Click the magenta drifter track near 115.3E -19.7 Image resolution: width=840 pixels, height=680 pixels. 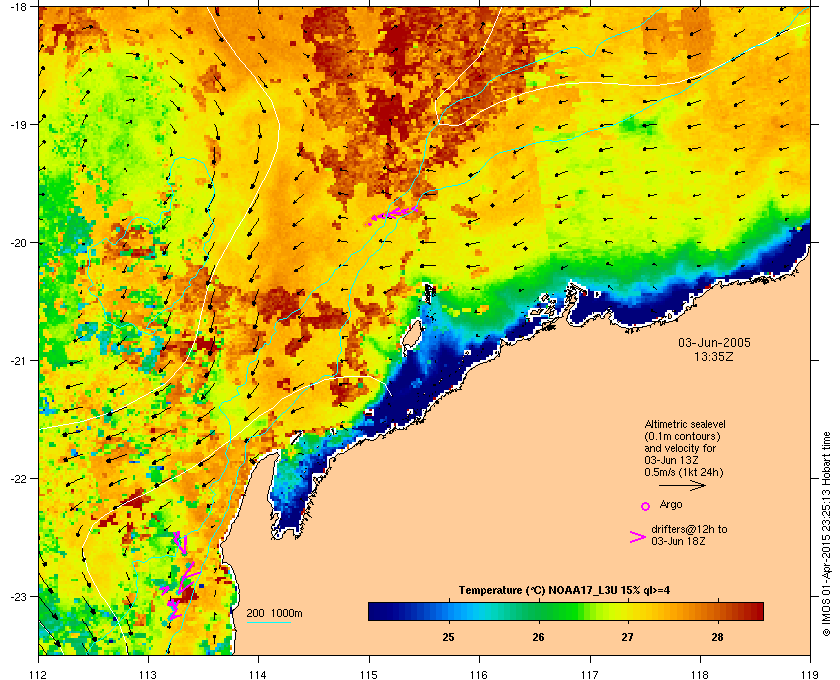tap(394, 214)
